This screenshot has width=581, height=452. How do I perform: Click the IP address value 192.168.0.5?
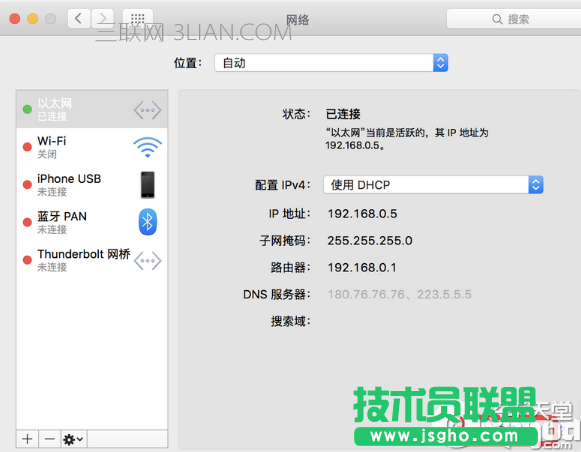coord(362,214)
